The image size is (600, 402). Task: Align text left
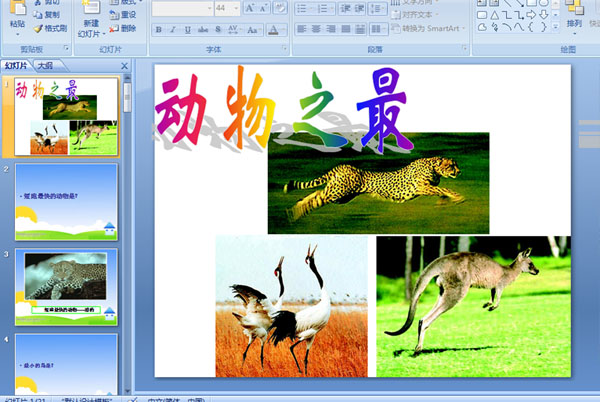(302, 29)
